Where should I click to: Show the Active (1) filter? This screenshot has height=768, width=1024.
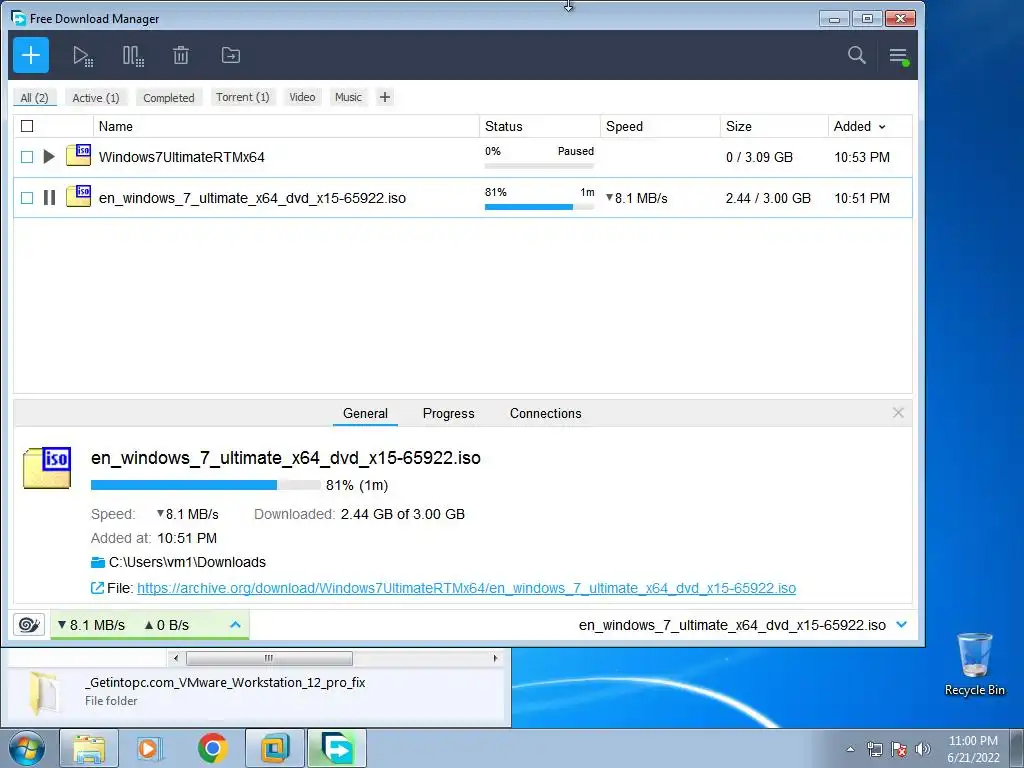click(x=96, y=97)
